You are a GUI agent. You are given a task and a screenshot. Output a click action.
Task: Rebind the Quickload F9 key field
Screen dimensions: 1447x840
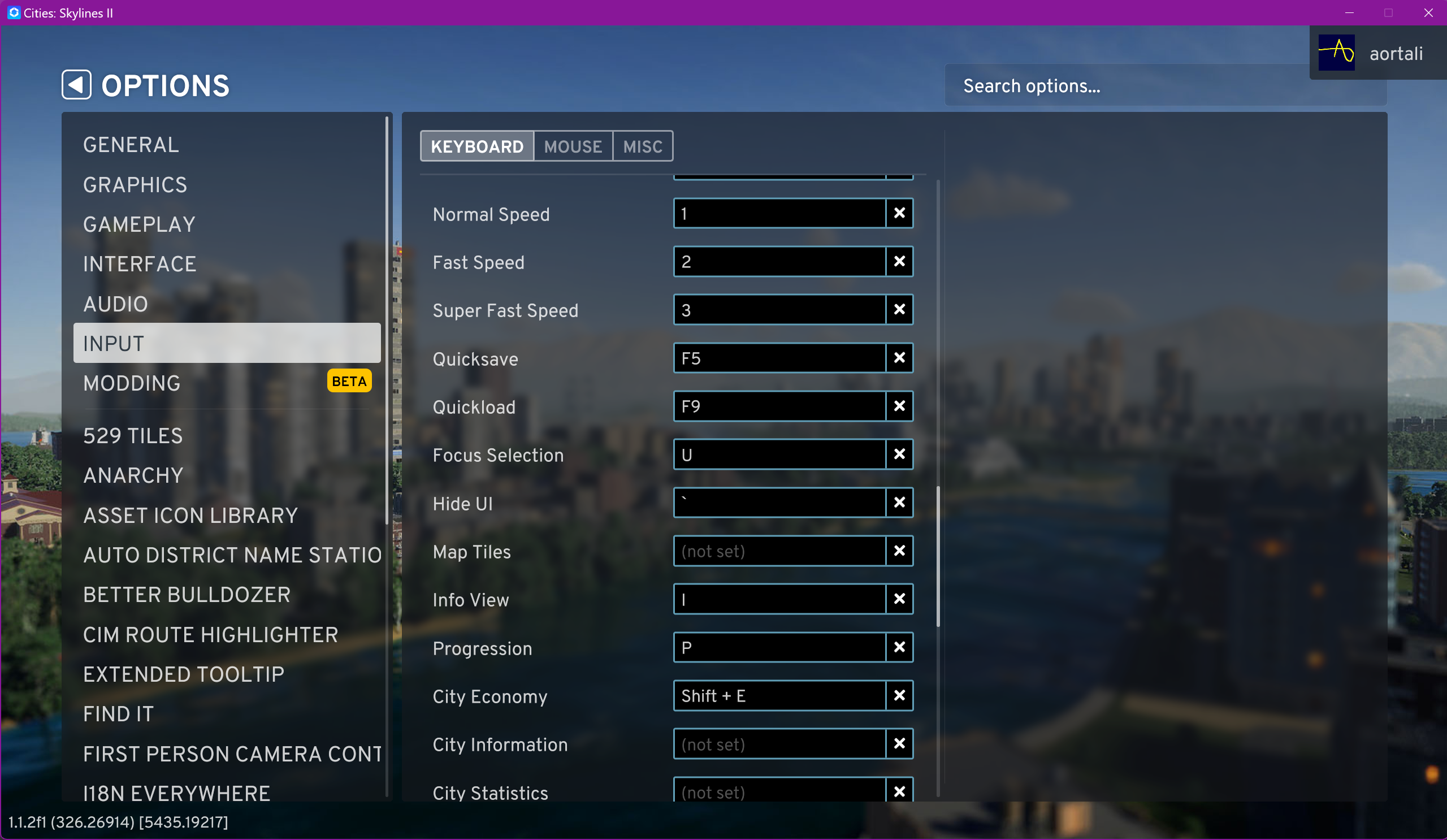[779, 406]
